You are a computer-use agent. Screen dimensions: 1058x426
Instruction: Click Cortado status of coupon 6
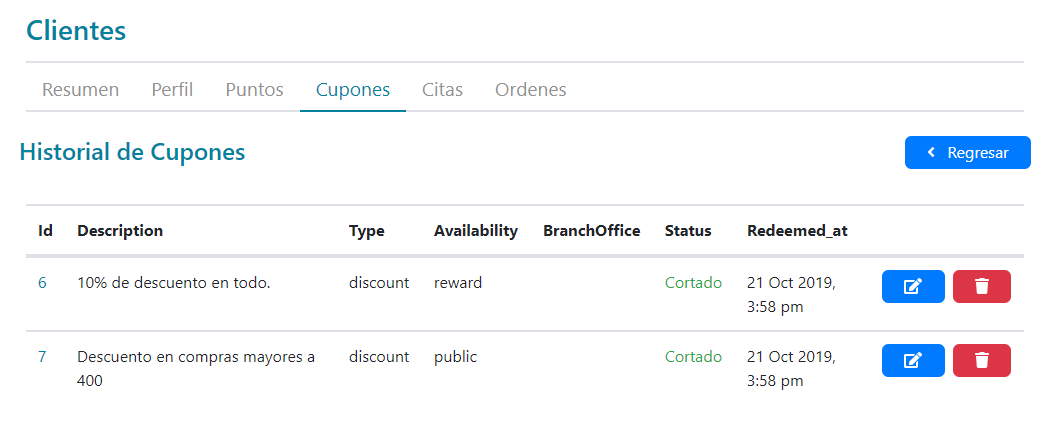click(x=693, y=283)
